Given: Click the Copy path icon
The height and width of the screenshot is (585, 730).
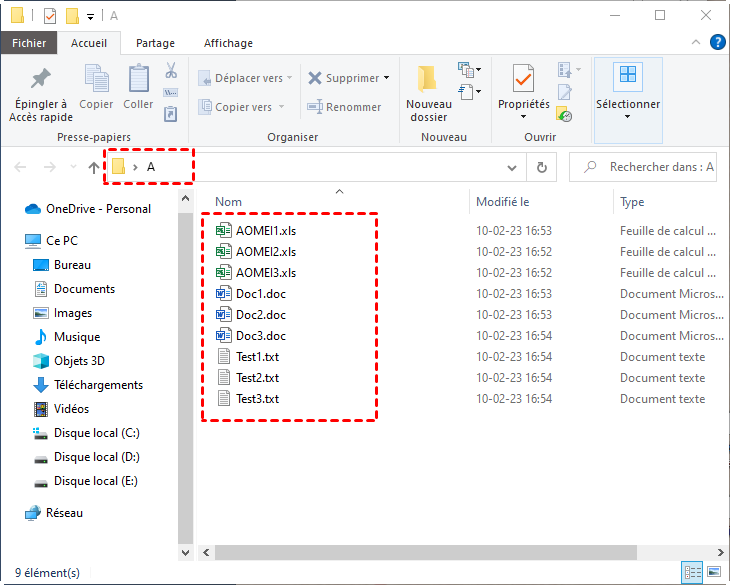Looking at the screenshot, I should [x=170, y=93].
